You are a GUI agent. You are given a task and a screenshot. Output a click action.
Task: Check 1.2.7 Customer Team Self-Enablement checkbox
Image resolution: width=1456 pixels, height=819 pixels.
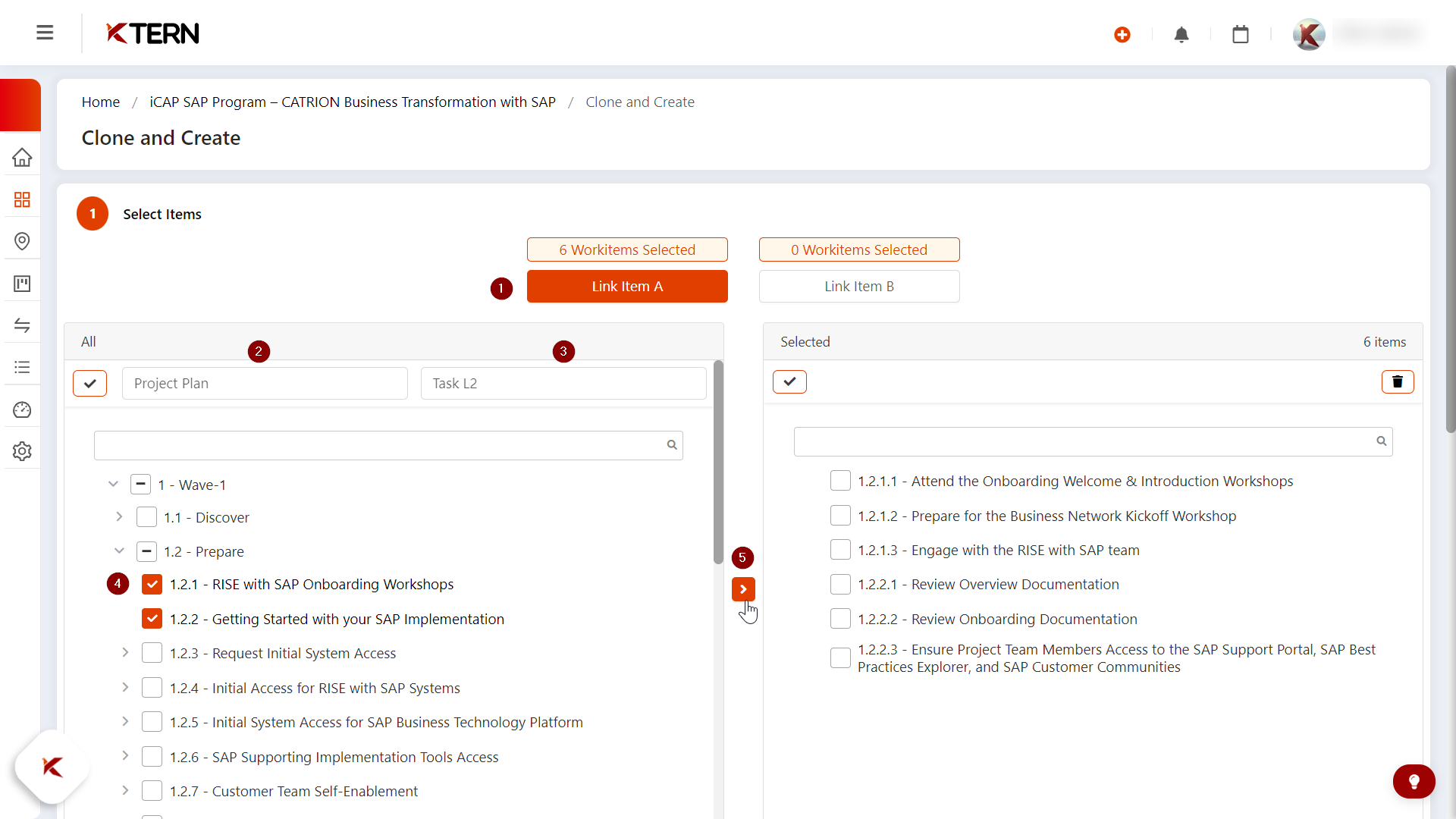(x=152, y=791)
